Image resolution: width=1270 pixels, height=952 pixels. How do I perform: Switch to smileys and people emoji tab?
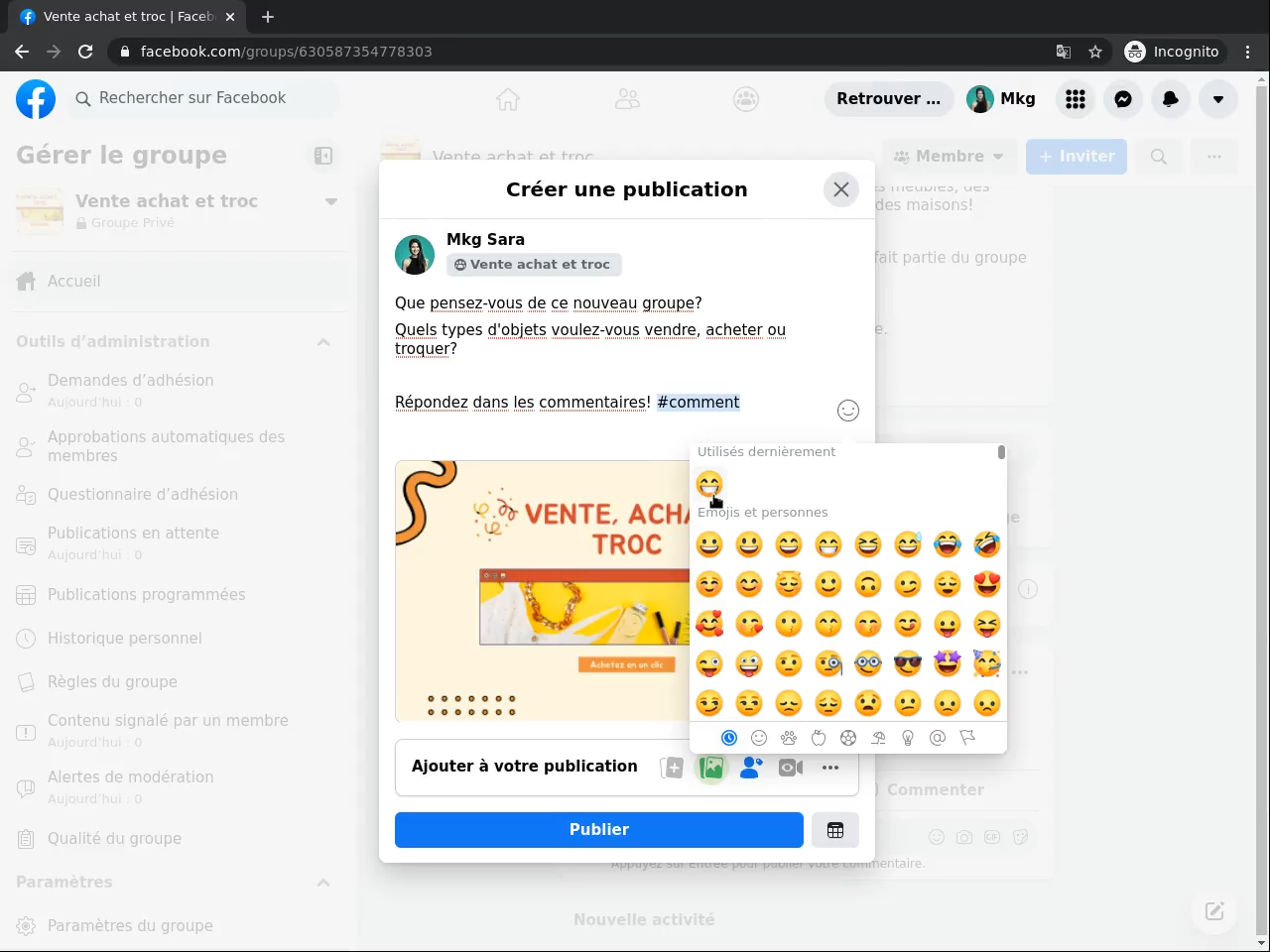[x=759, y=738]
